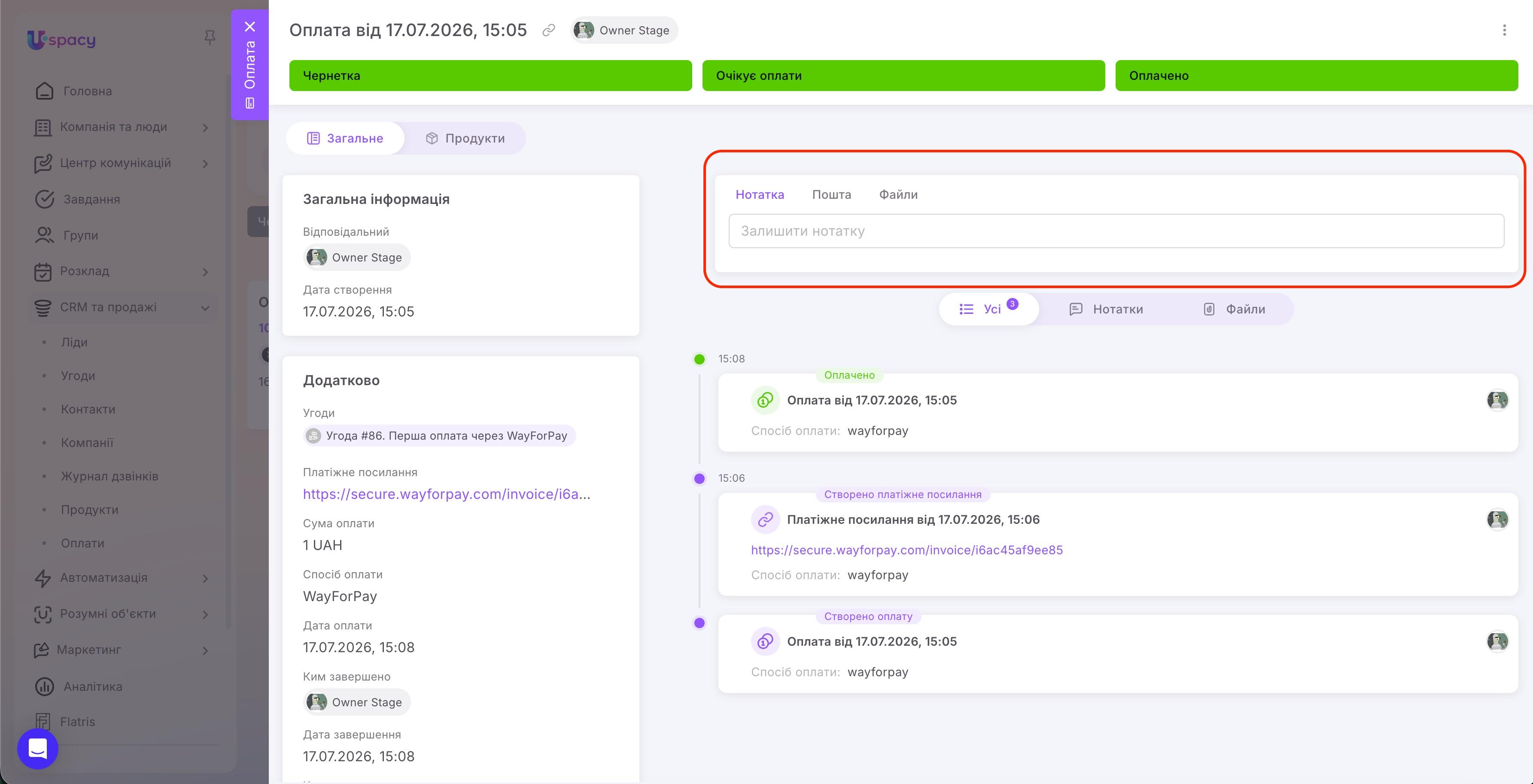Open the chat support bubble
The image size is (1533, 784).
tap(37, 748)
